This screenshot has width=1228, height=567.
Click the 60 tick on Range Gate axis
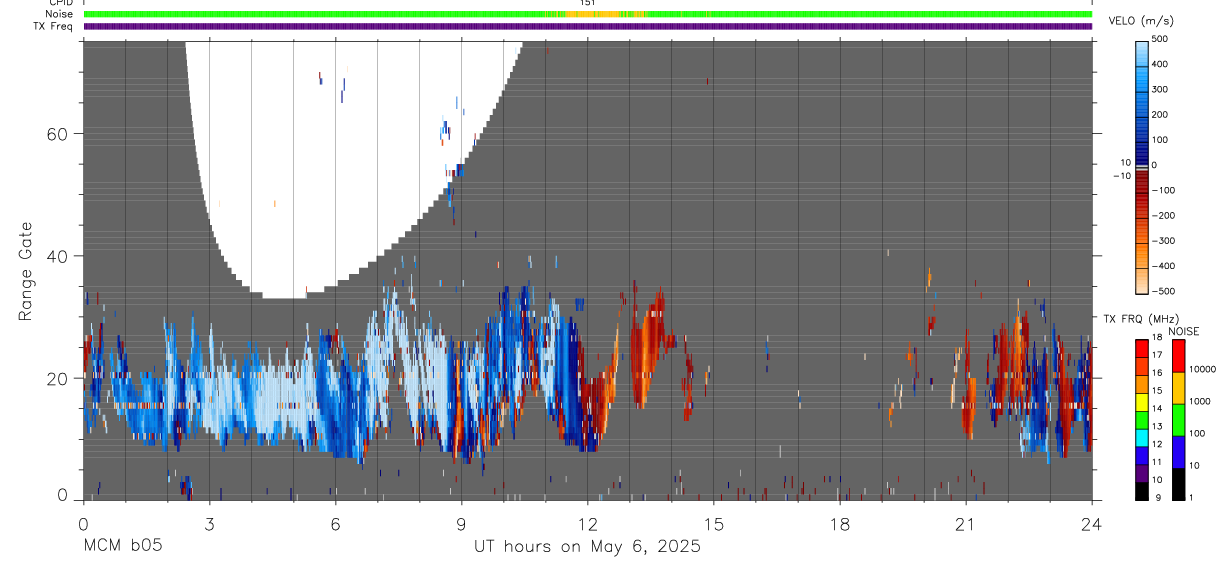pyautogui.click(x=58, y=133)
